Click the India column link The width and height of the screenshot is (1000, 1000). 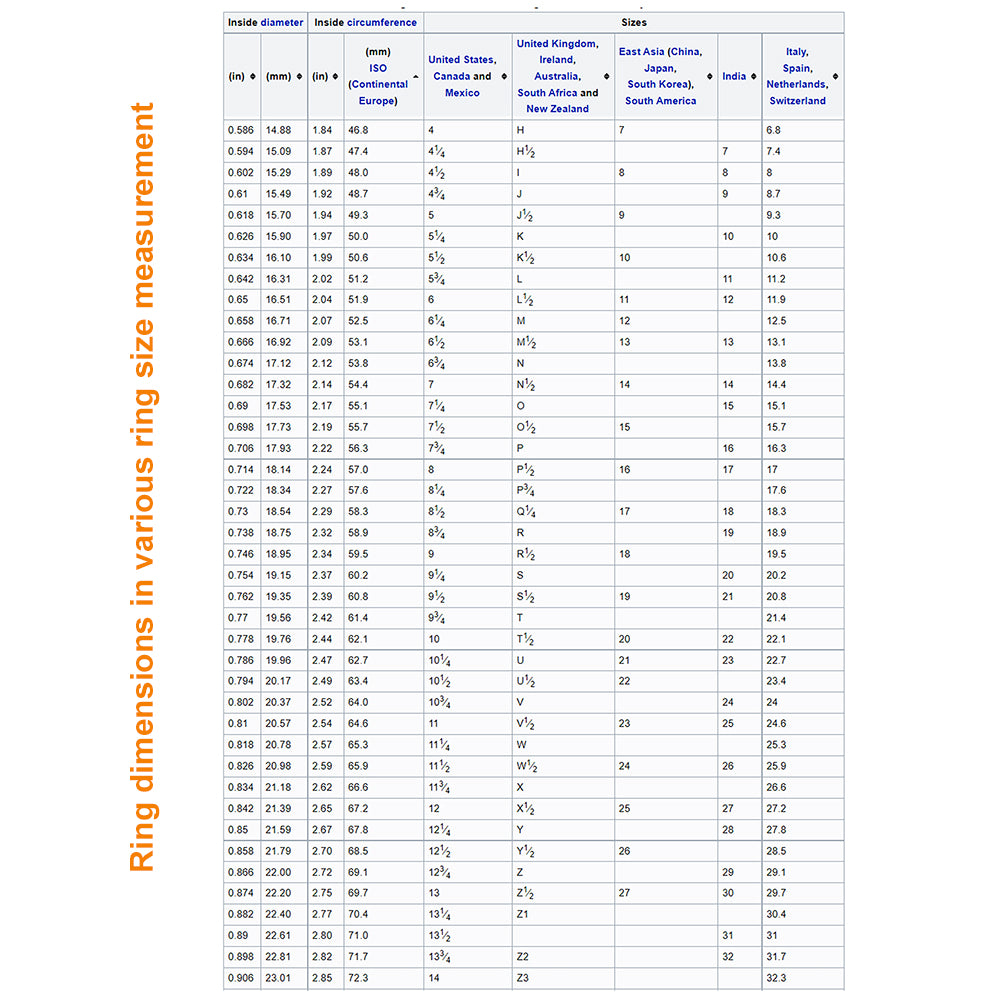pyautogui.click(x=733, y=76)
